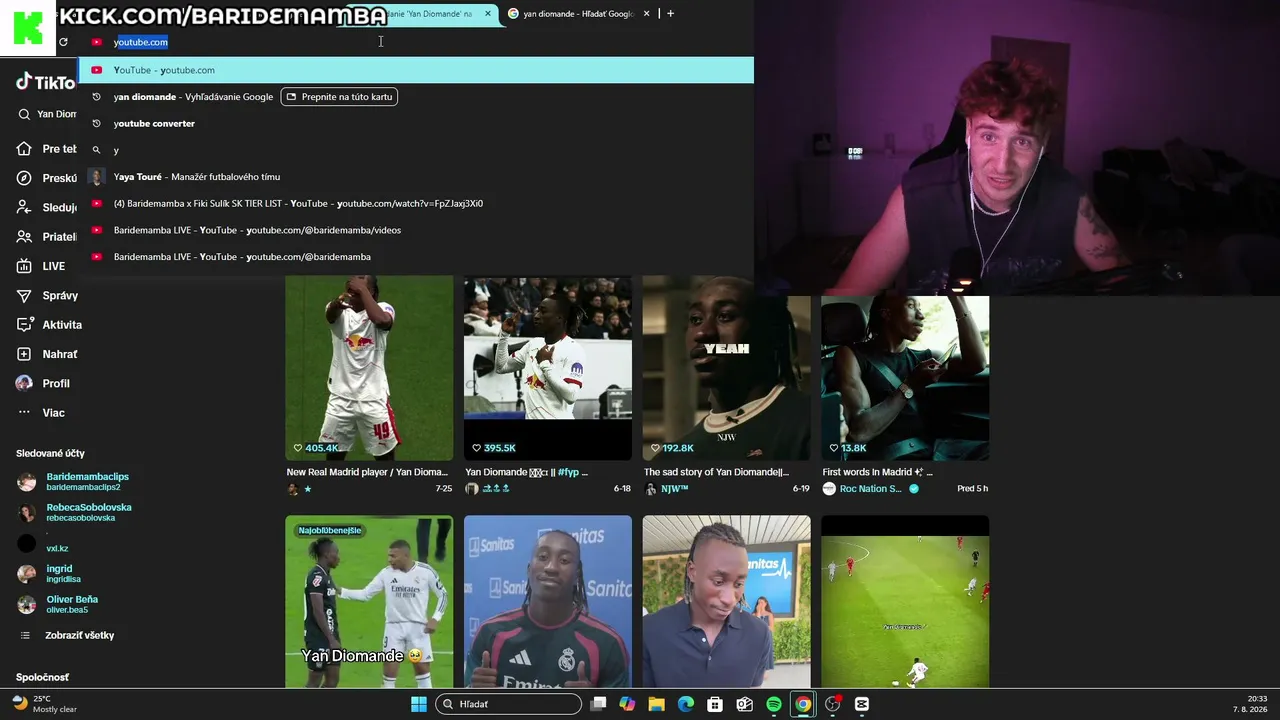The width and height of the screenshot is (1280, 720).
Task: Open the Windows Start menu
Action: [x=419, y=704]
